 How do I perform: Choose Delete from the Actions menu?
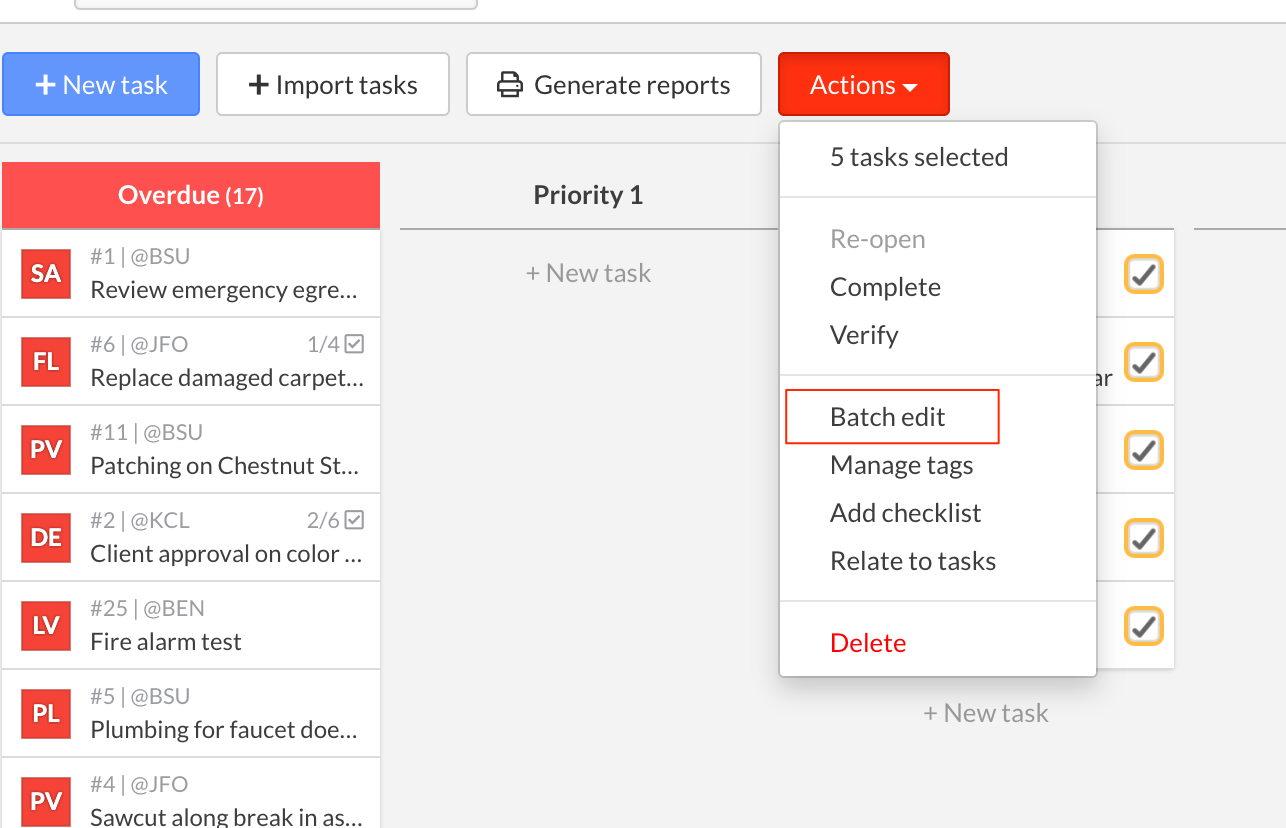pos(868,643)
